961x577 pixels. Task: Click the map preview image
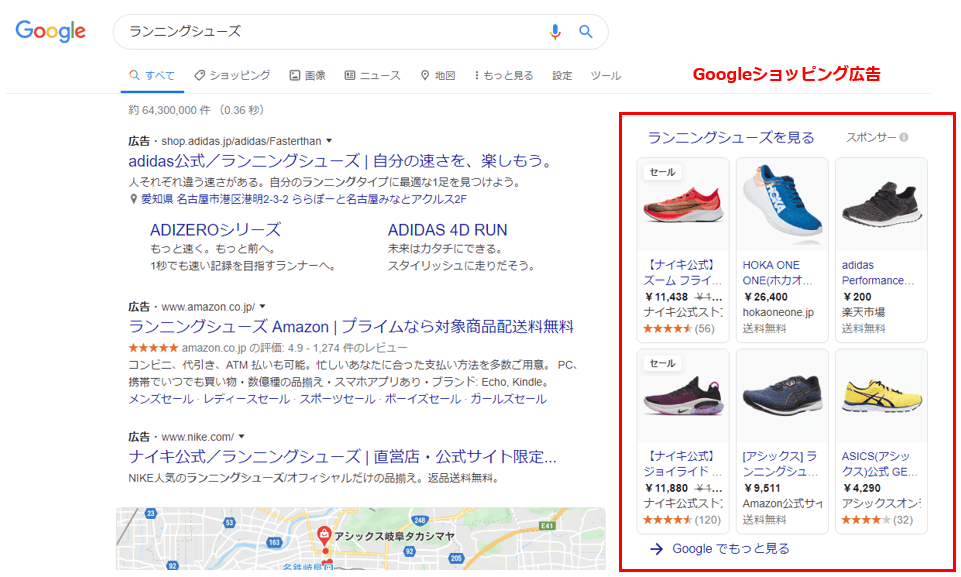(361, 538)
